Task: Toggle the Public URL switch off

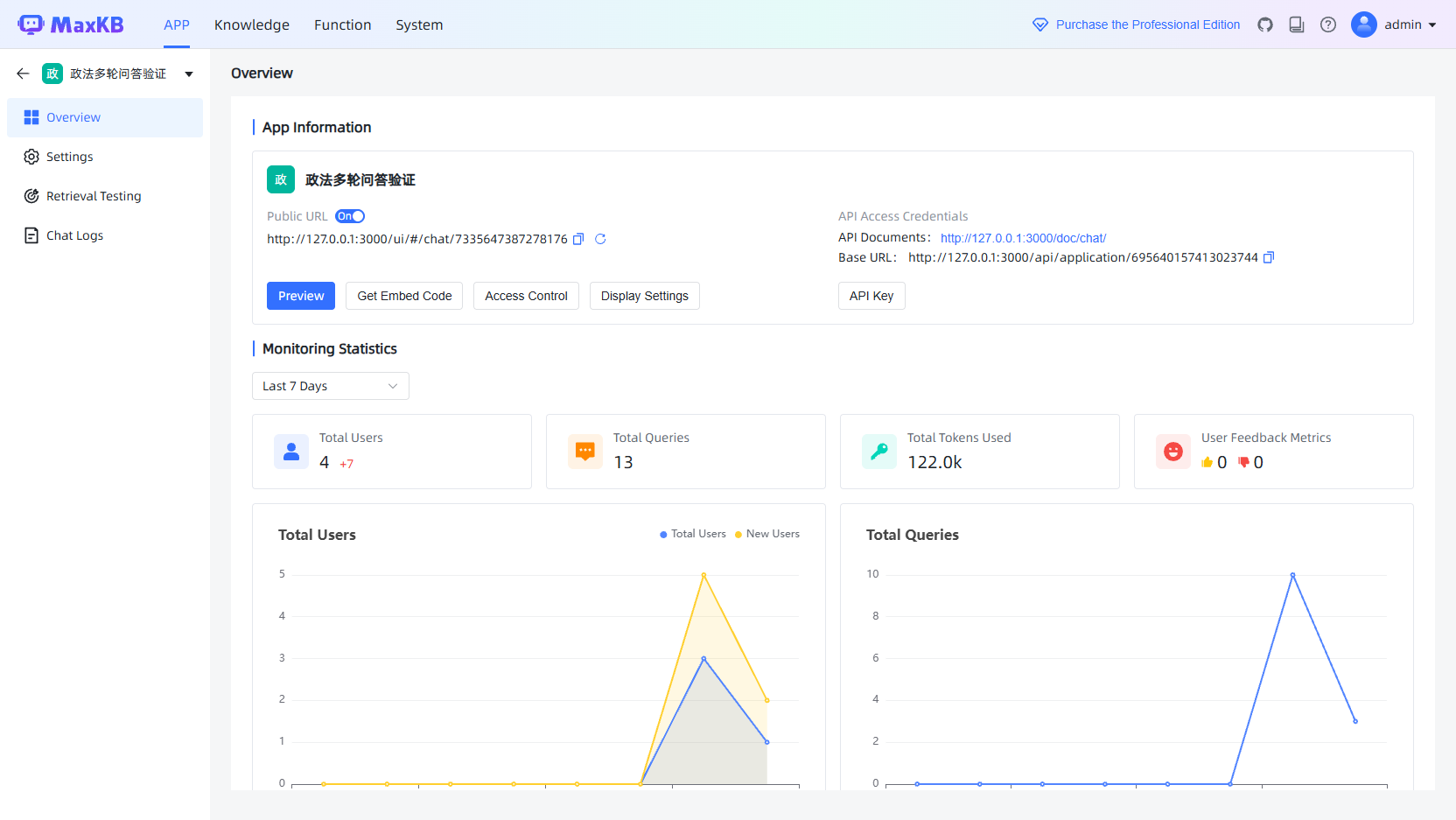Action: pyautogui.click(x=350, y=216)
